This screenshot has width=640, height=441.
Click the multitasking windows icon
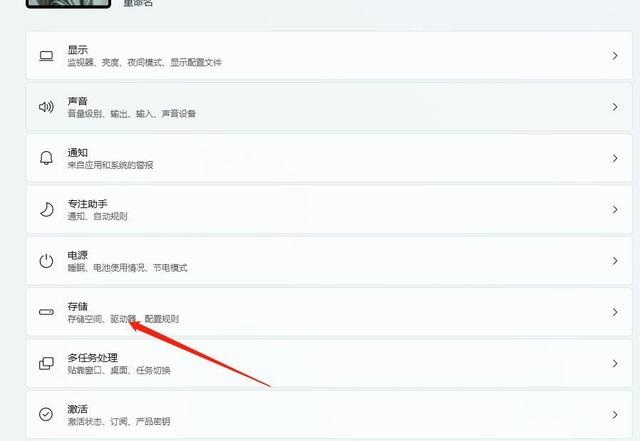(x=46, y=363)
